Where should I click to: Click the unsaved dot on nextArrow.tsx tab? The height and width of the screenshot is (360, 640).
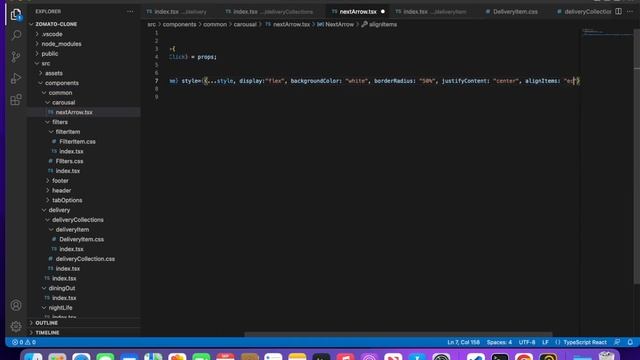point(382,11)
